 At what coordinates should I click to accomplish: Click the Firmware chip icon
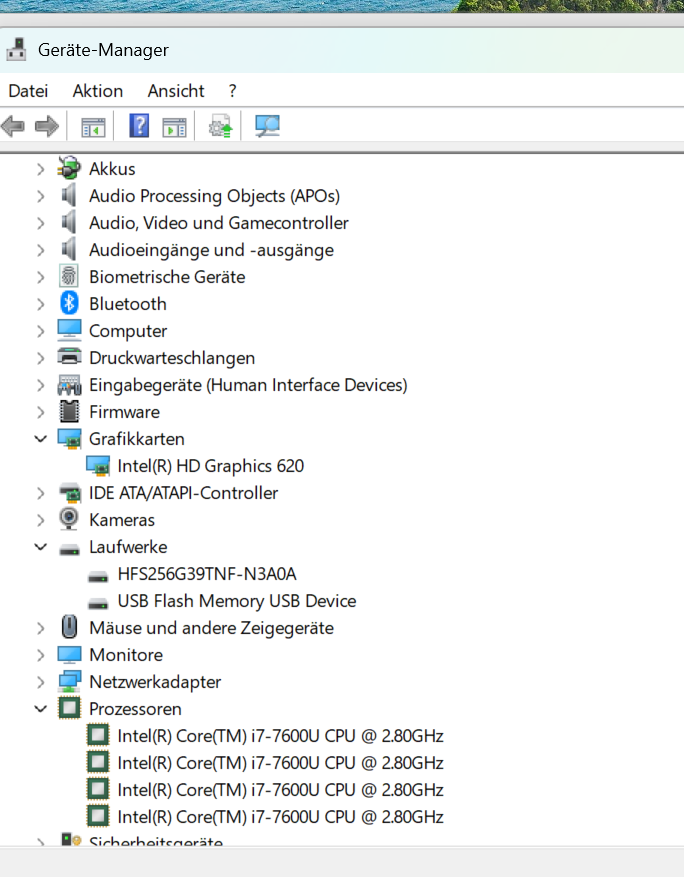[69, 412]
